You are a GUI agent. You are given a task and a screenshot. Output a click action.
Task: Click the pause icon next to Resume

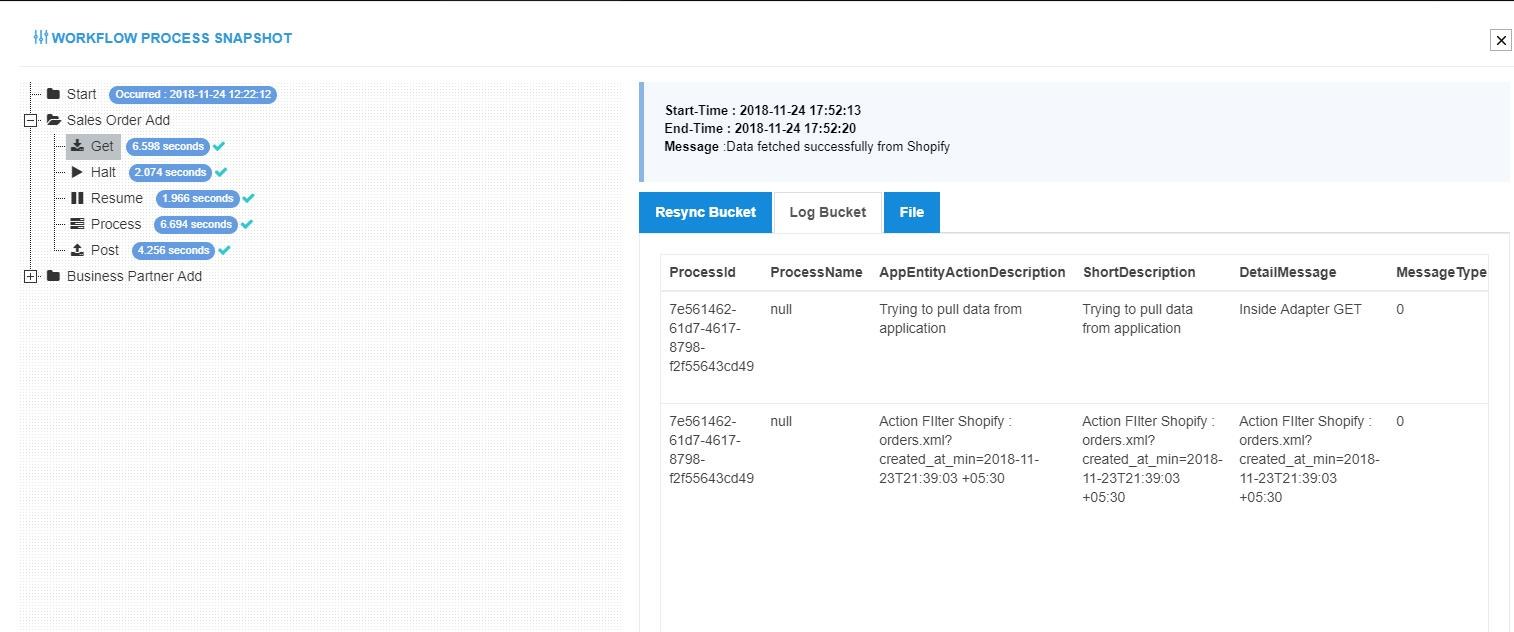(78, 198)
